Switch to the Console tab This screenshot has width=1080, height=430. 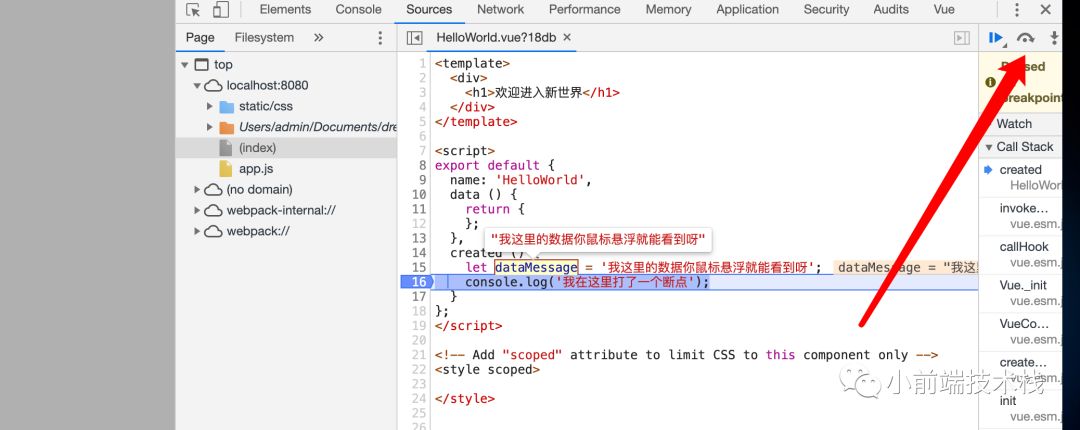pyautogui.click(x=358, y=10)
